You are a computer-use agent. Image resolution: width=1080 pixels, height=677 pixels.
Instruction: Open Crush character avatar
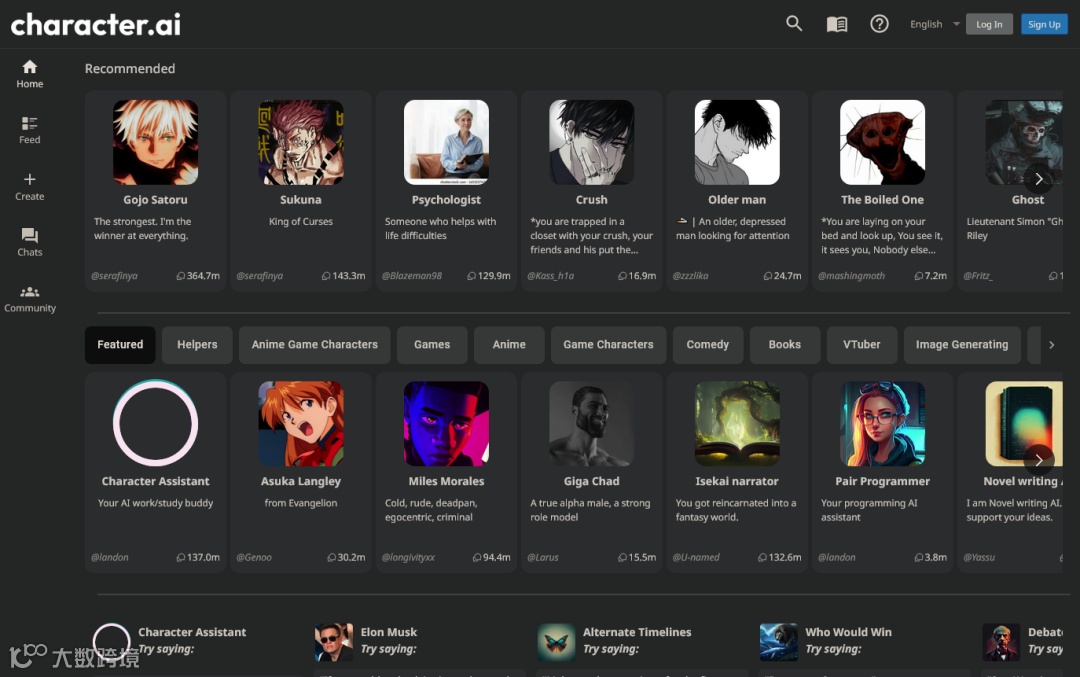click(592, 142)
